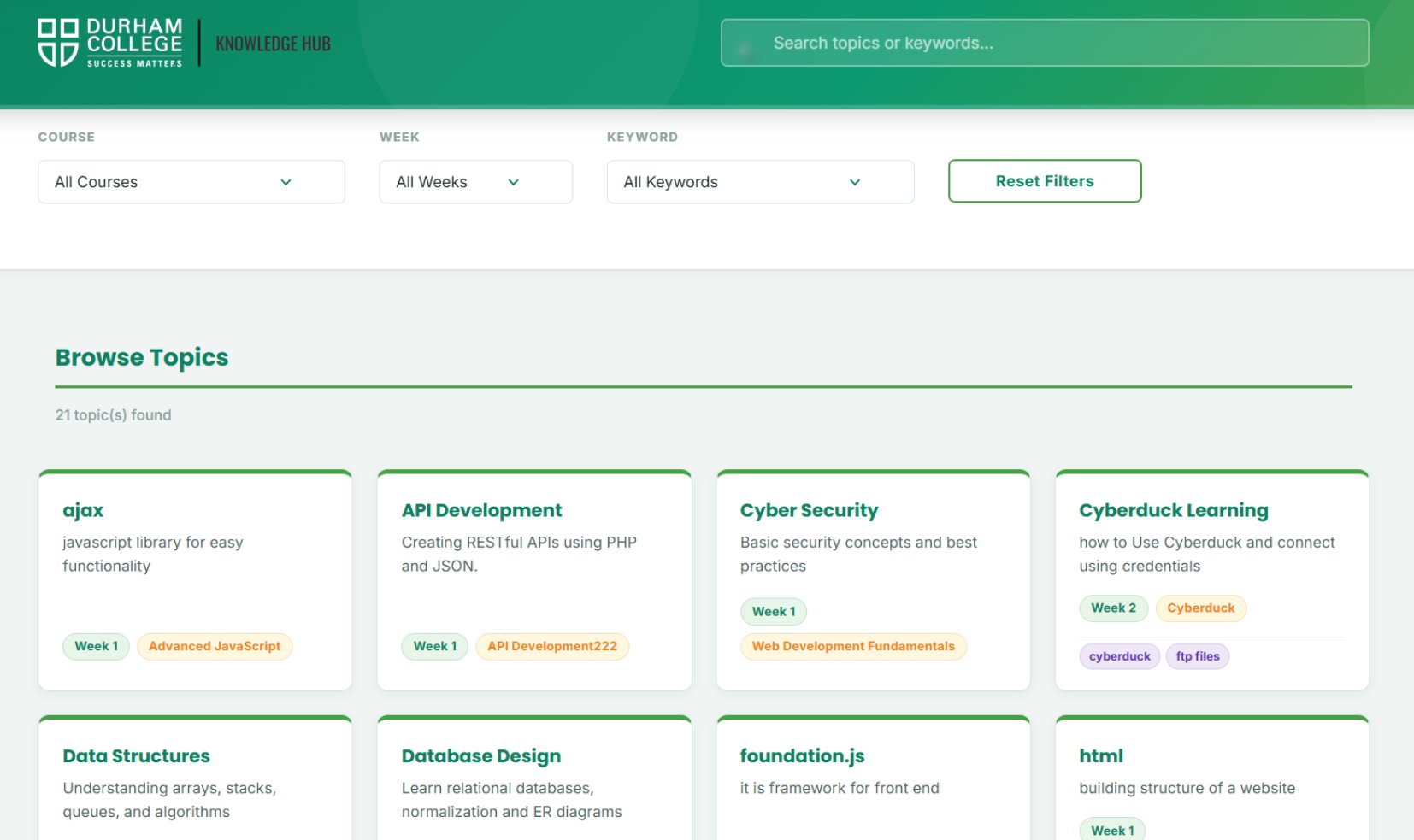1414x840 pixels.
Task: Click the WEEK filter label
Action: pyautogui.click(x=399, y=137)
